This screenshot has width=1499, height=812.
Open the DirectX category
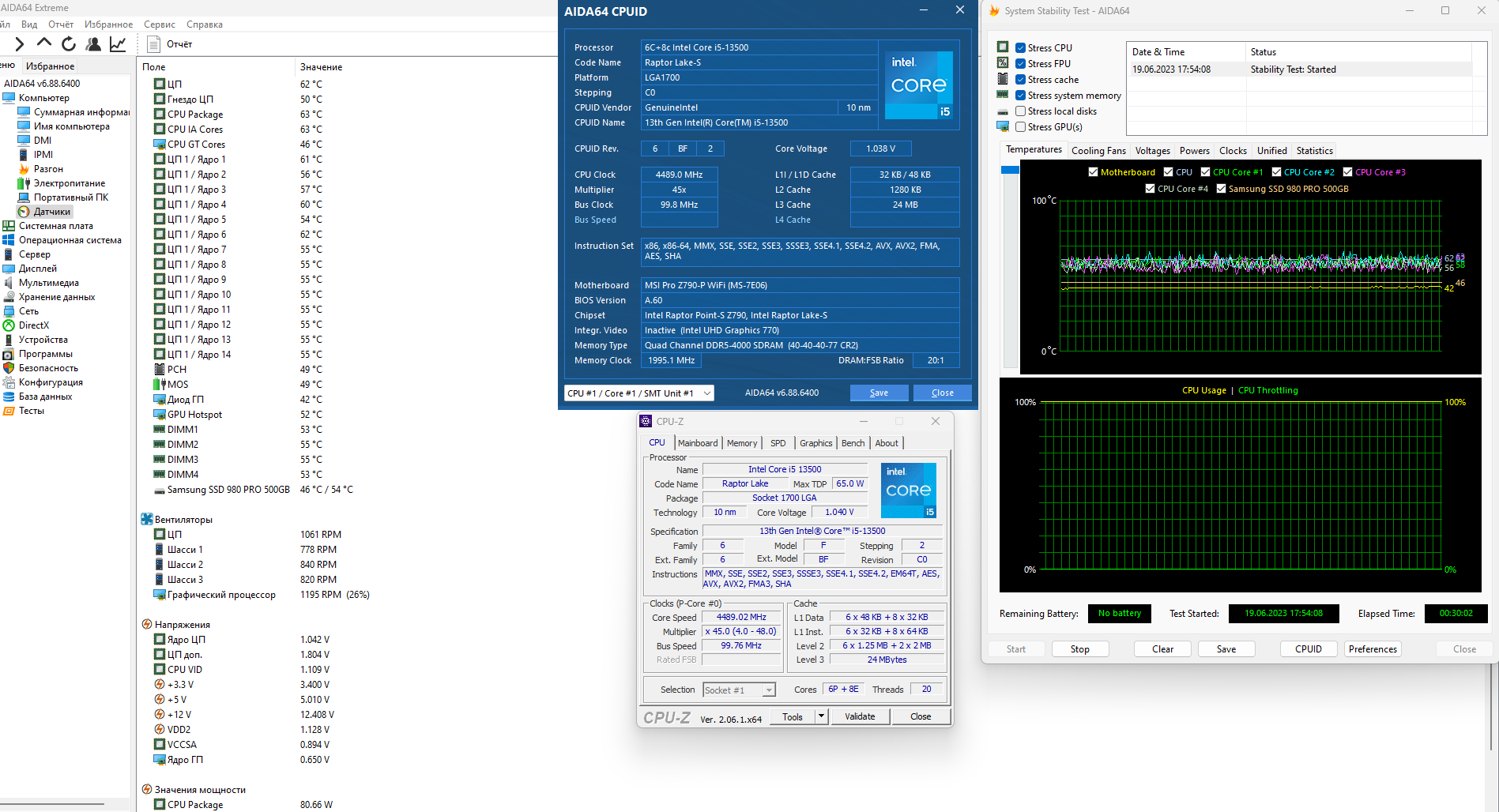[x=34, y=325]
